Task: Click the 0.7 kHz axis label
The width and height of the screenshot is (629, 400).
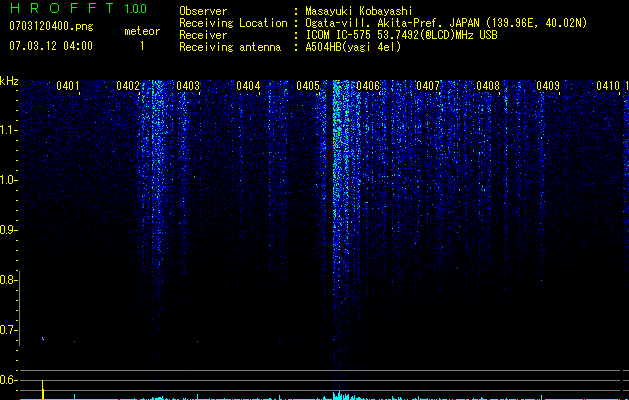Action: click(8, 330)
